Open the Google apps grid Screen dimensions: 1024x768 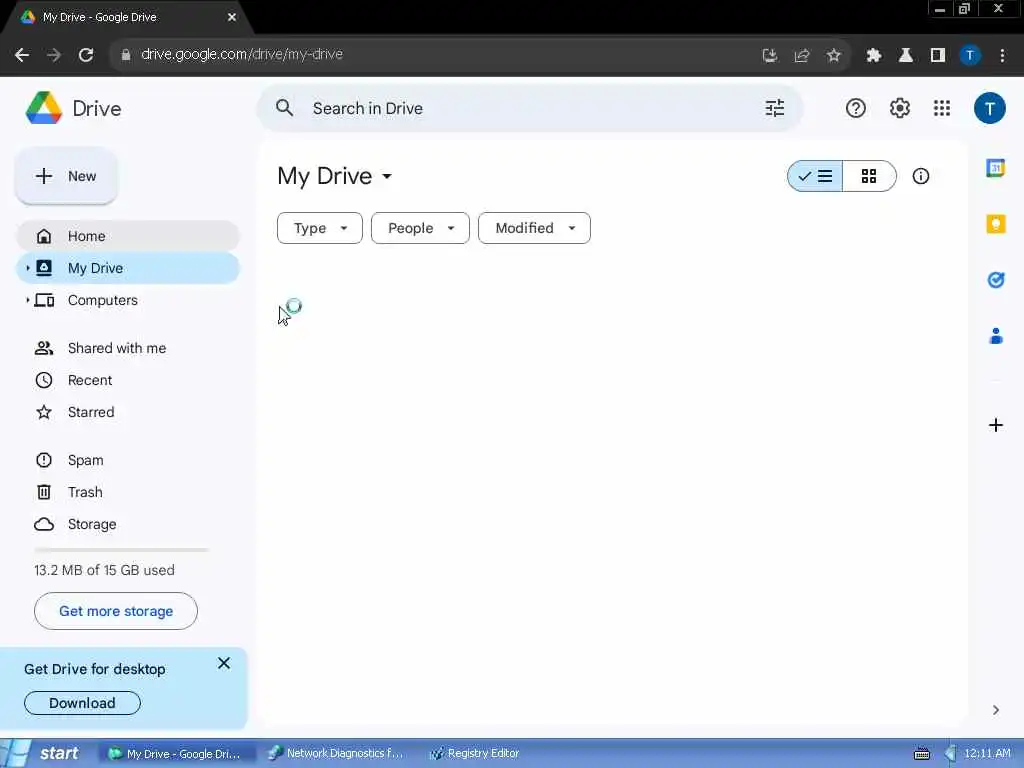(x=942, y=108)
